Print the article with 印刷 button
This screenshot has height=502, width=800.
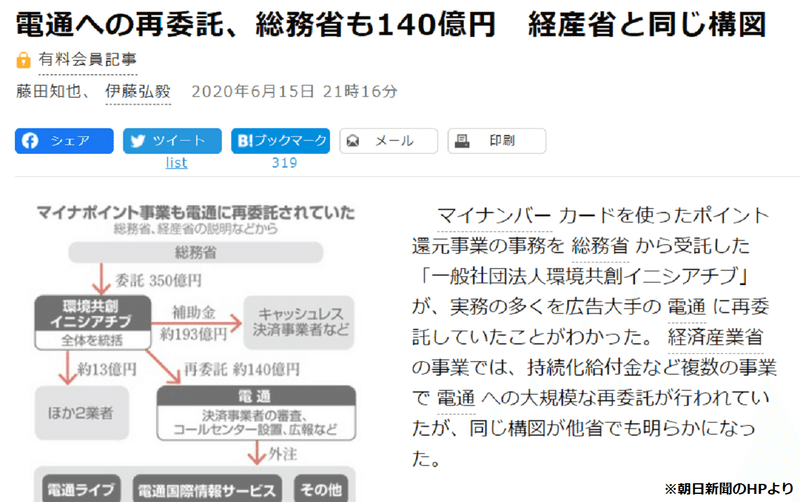coord(497,141)
